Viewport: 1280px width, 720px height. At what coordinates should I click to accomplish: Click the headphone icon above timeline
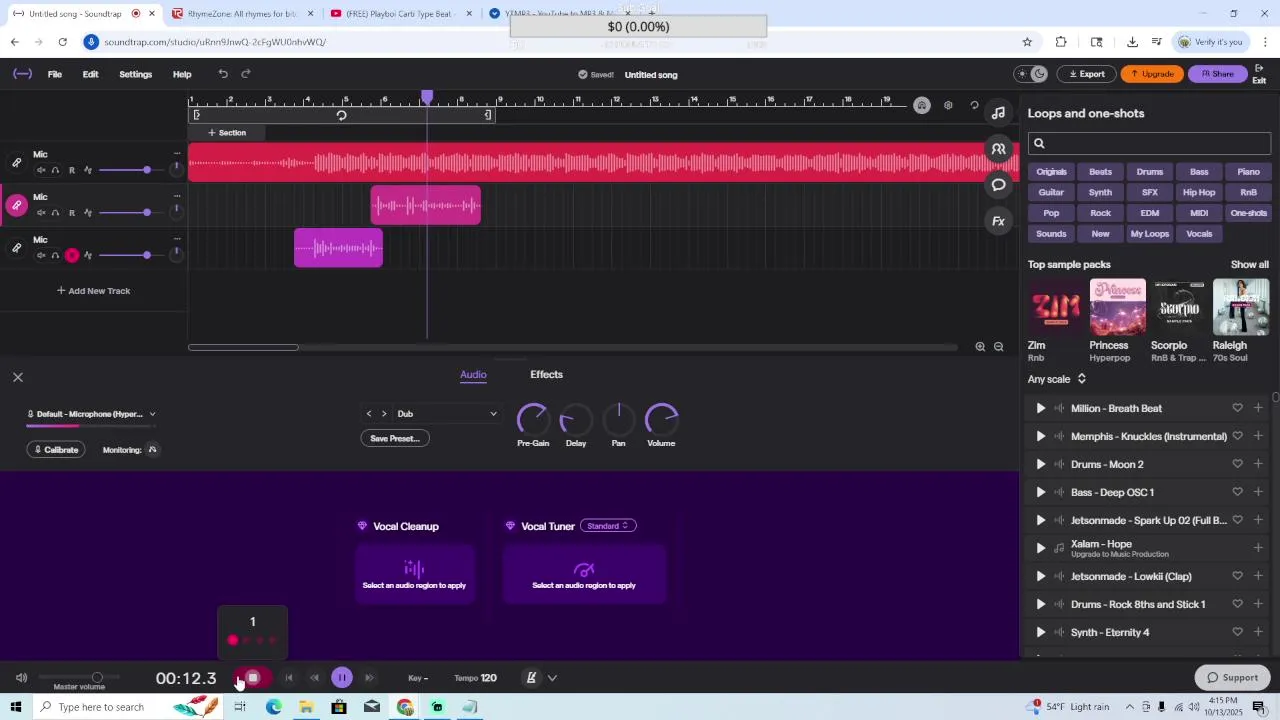(x=922, y=105)
